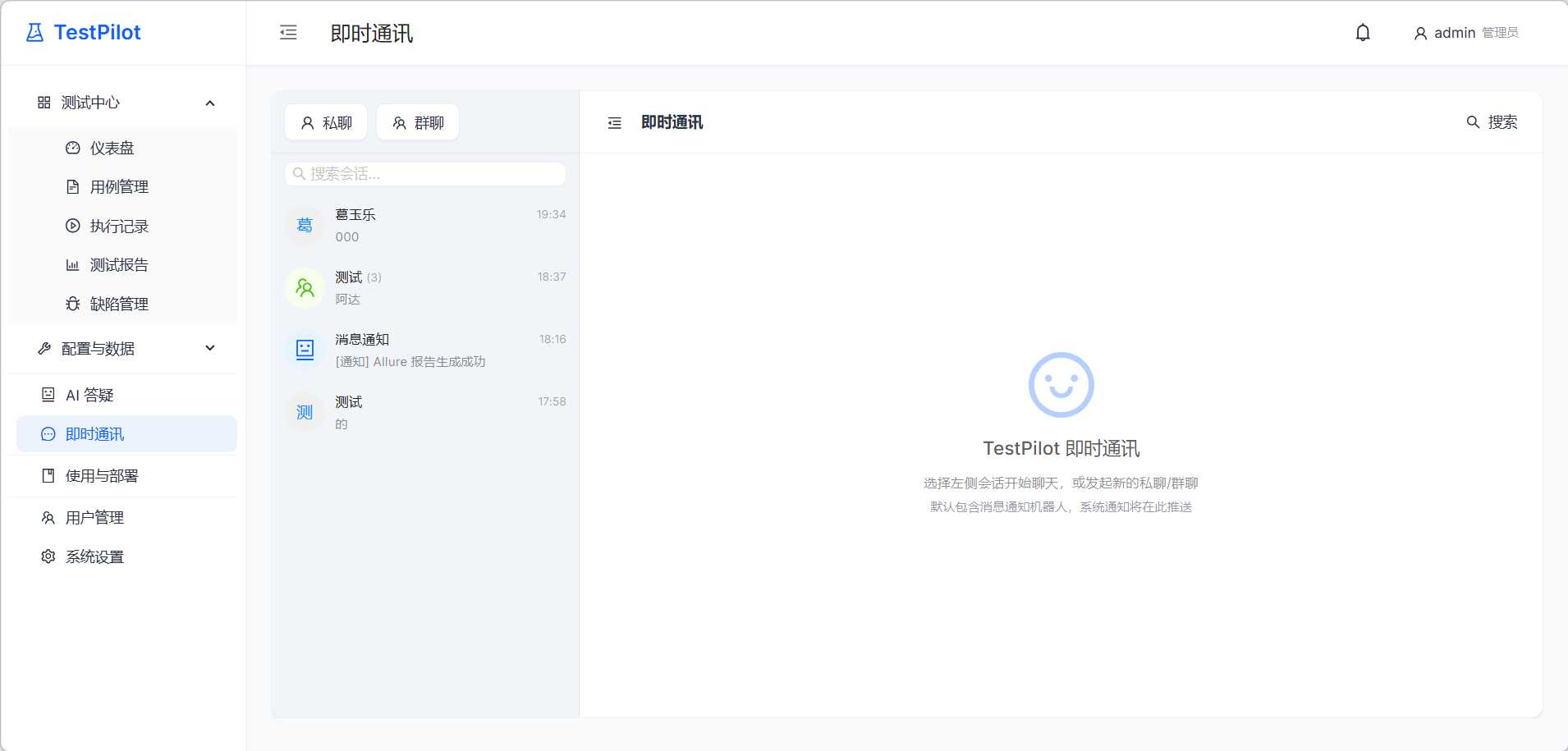Select the 测试 group chat avatar
1568x751 pixels.
(305, 288)
